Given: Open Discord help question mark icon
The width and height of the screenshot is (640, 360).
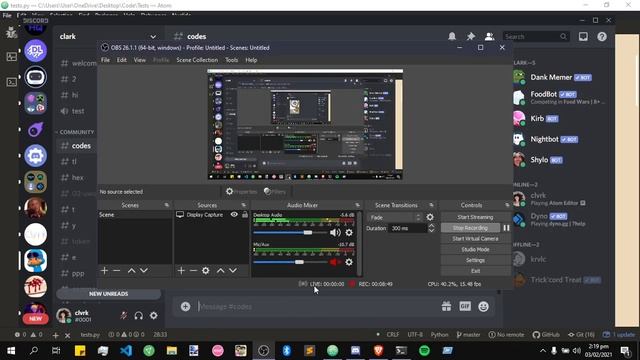Looking at the screenshot, I should (602, 36).
